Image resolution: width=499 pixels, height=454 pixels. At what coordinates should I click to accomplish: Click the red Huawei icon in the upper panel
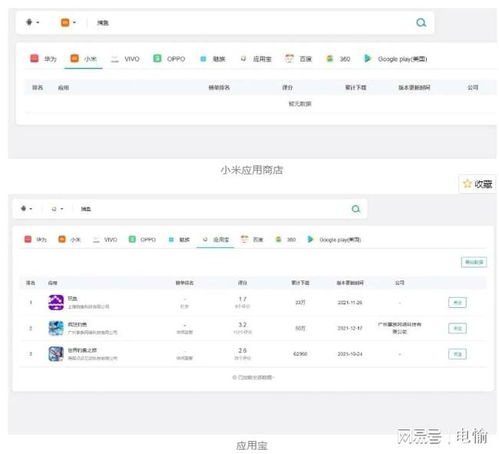[34, 58]
